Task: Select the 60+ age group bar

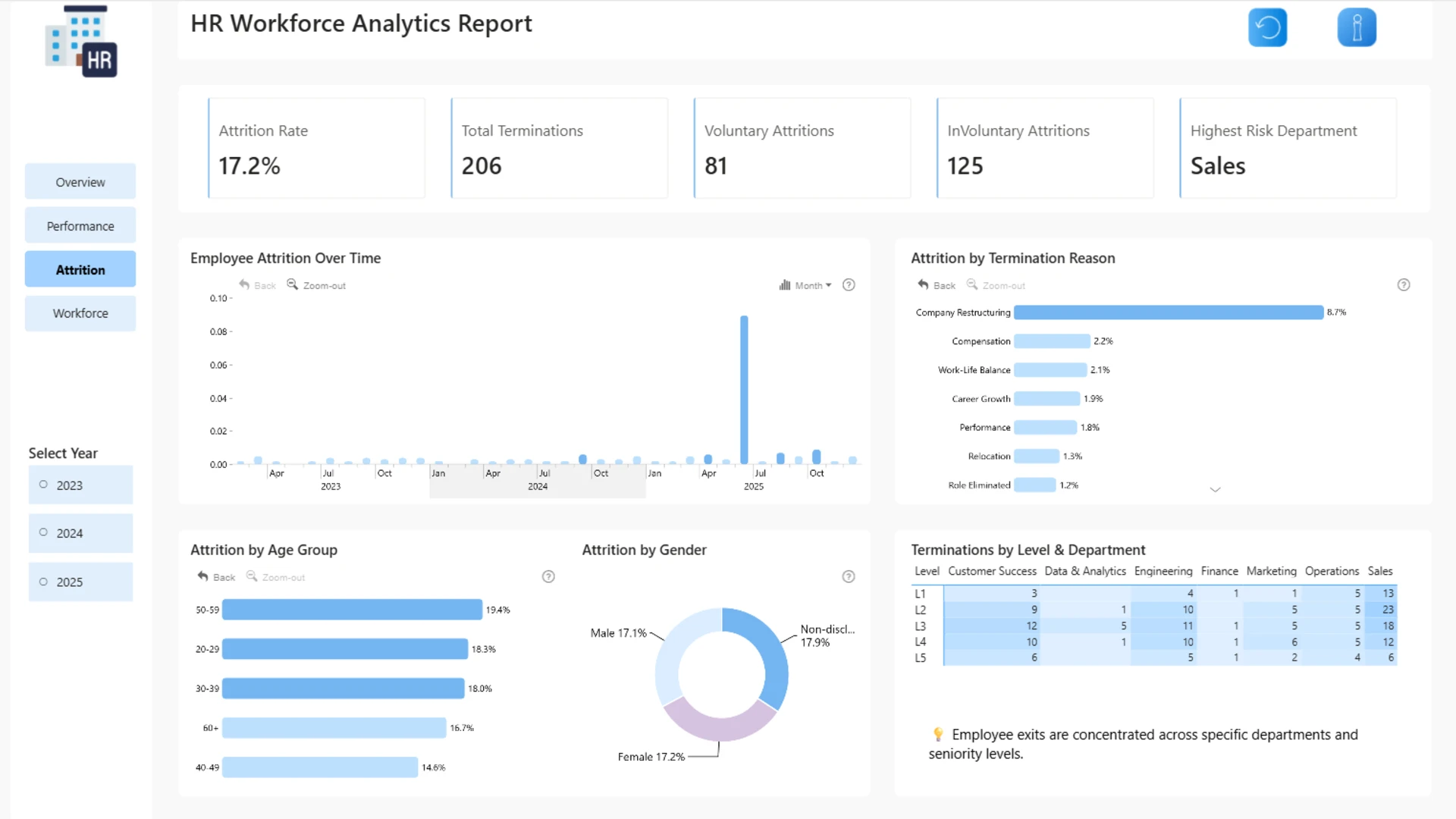Action: [334, 728]
